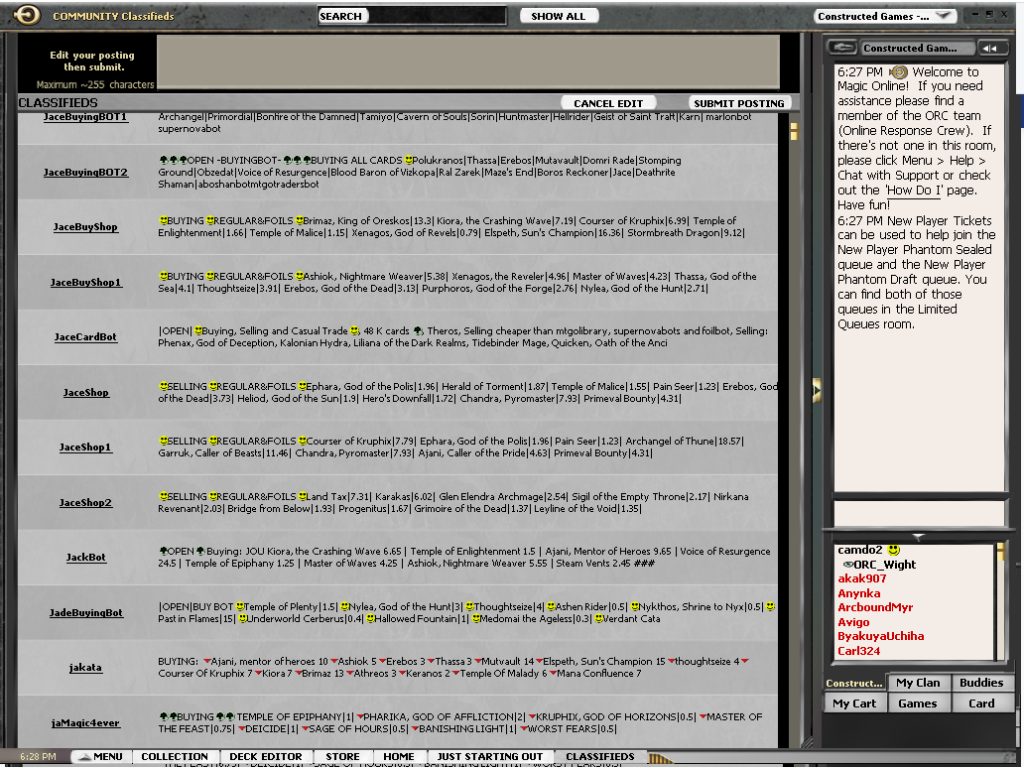Open seller JaceBuyingBOT2
Screen dimensions: 1024x768
click(x=86, y=172)
